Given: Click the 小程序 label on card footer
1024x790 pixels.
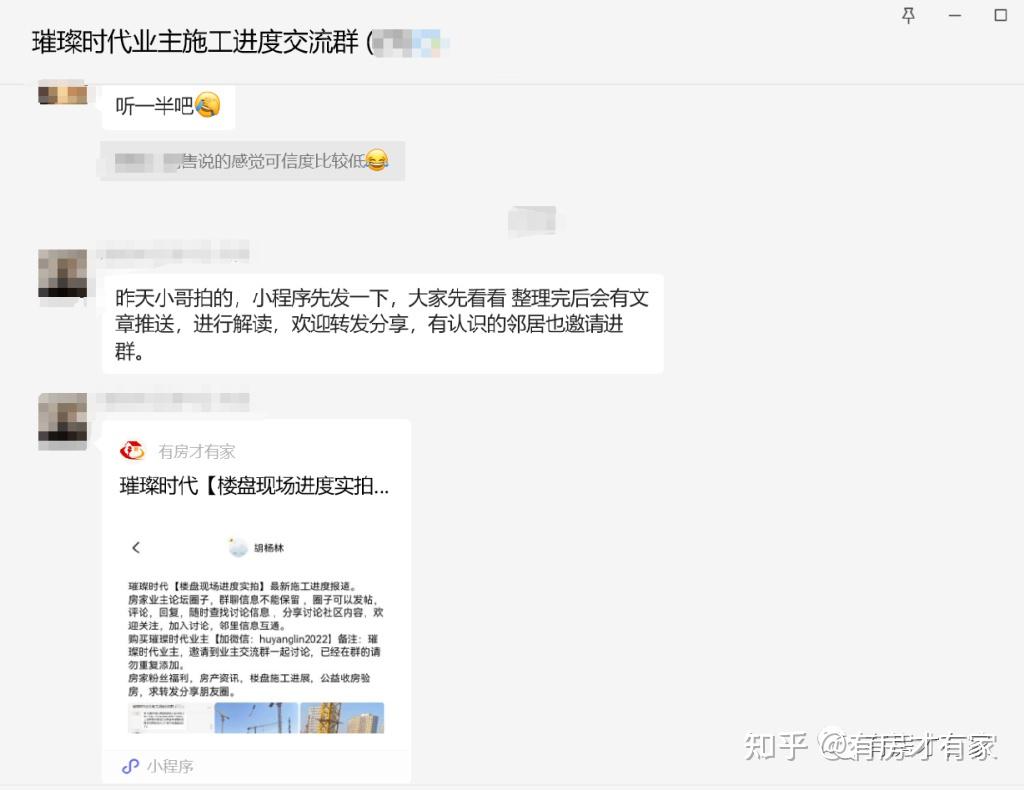Looking at the screenshot, I should point(170,766).
